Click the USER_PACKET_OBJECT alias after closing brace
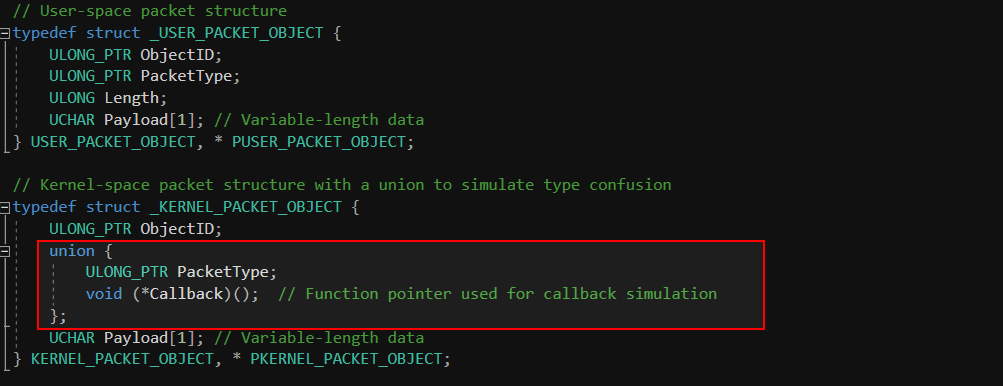Viewport: 1003px width, 386px height. (113, 141)
